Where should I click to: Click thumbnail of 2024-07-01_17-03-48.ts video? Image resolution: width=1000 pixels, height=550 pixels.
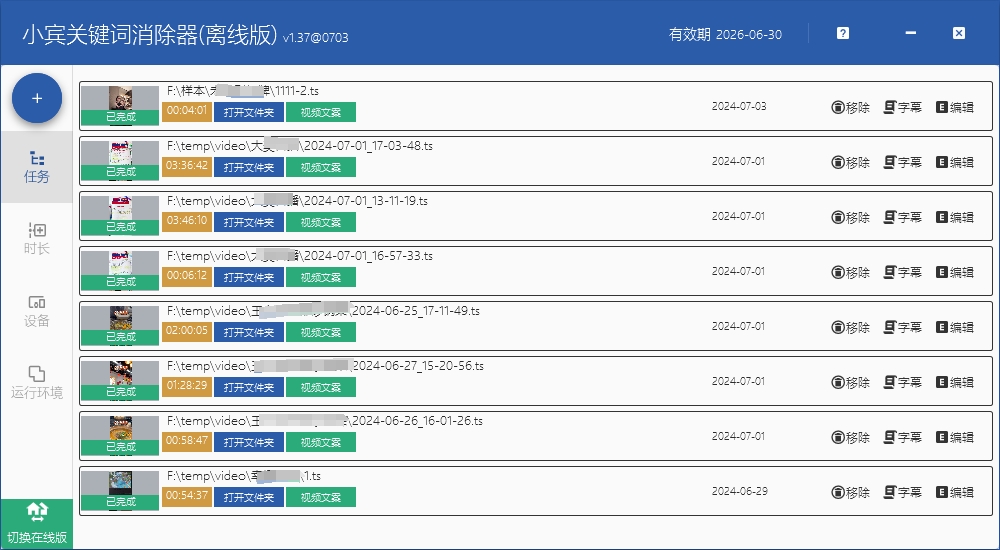click(120, 154)
